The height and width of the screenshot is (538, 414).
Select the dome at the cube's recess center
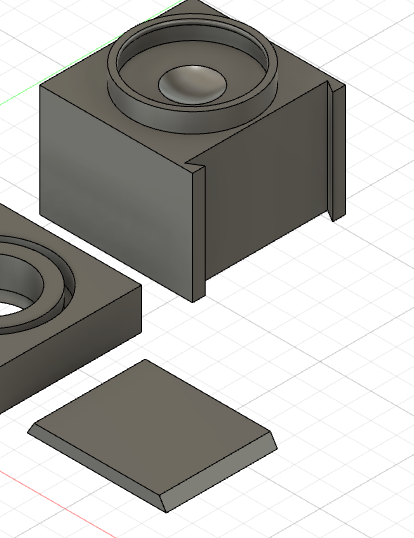[192, 84]
